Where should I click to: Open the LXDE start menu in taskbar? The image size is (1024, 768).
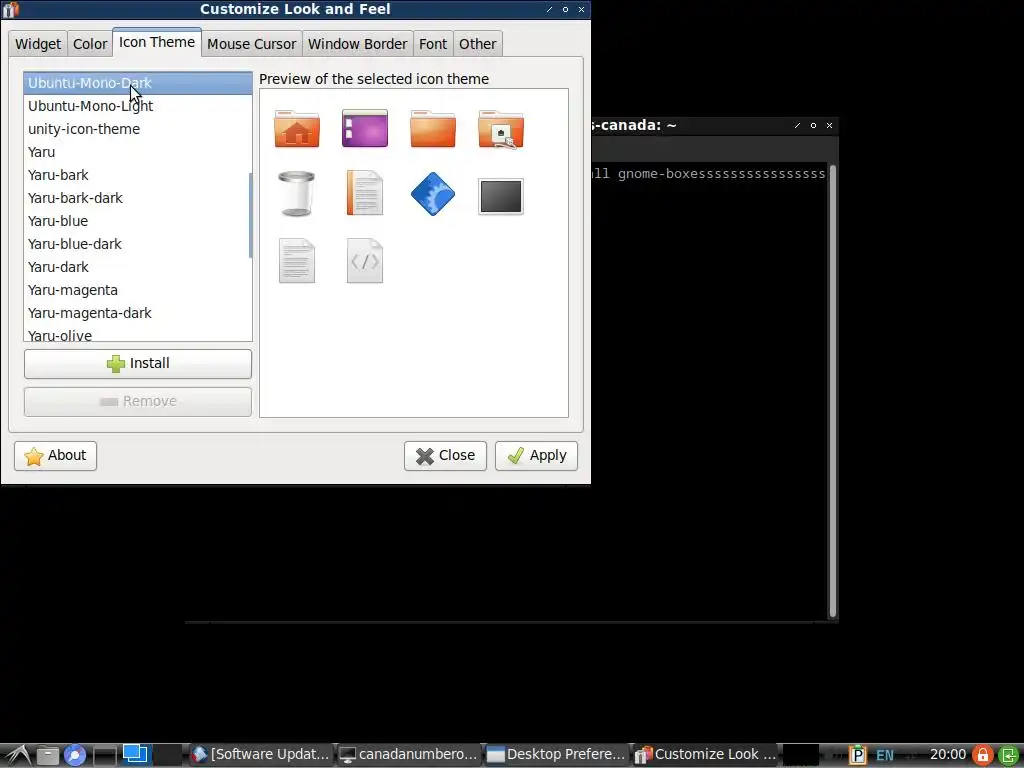17,754
